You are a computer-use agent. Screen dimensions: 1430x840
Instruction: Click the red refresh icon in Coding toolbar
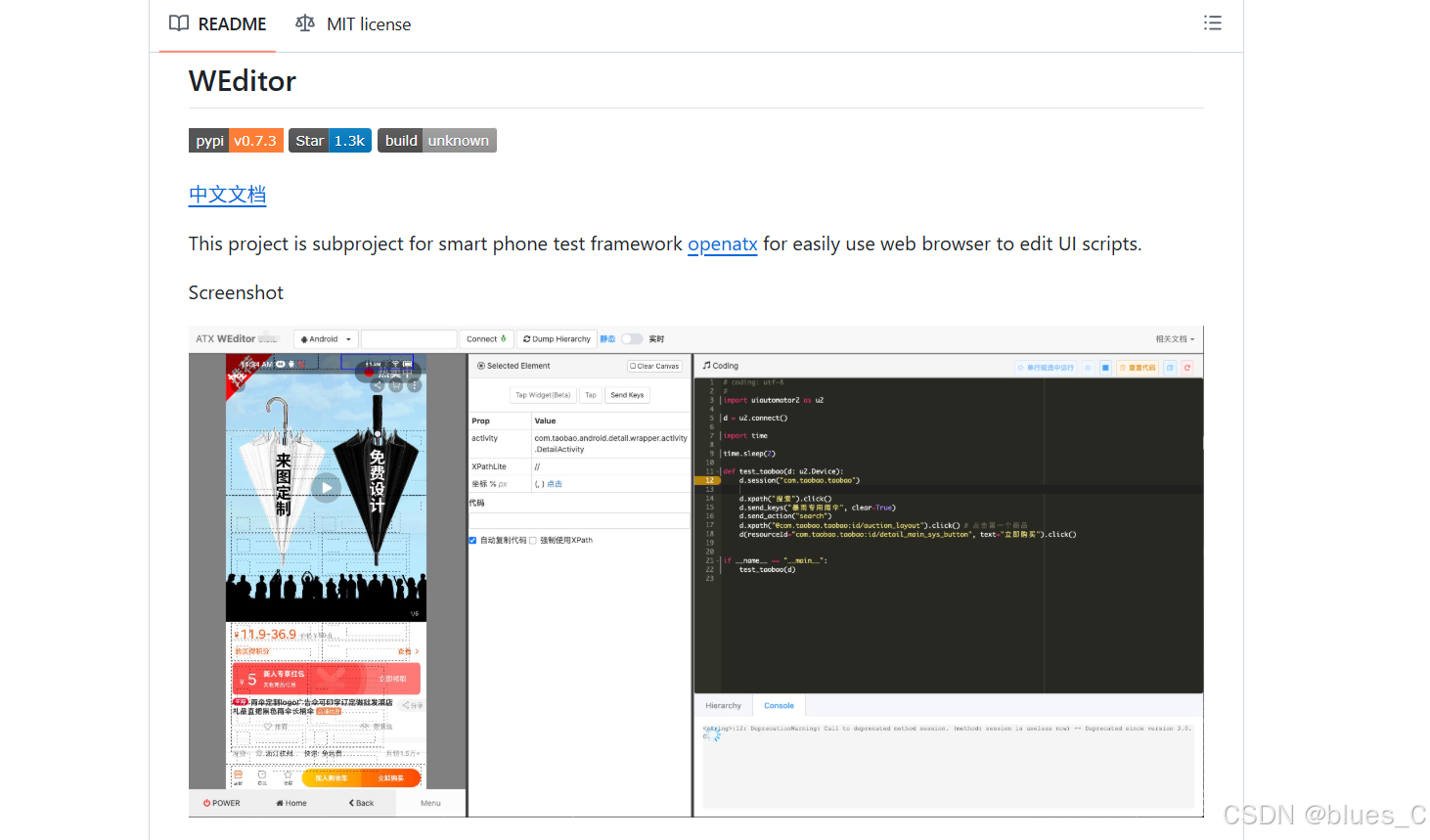tap(1187, 368)
